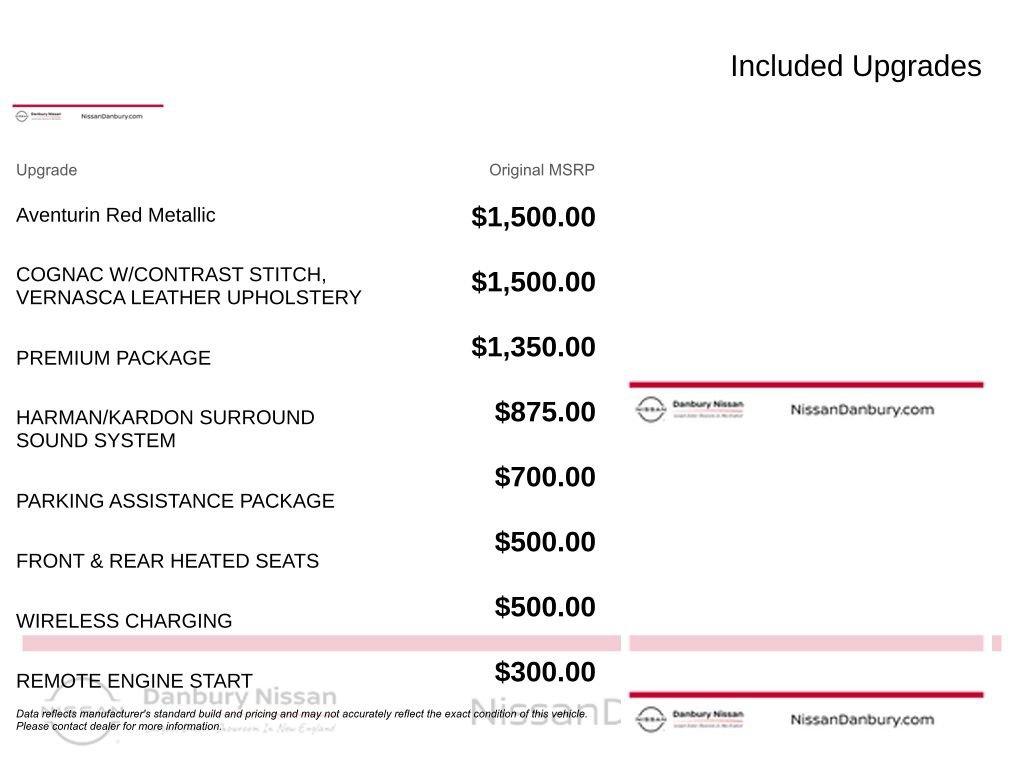
Task: Select the Included Upgrades heading
Action: [856, 66]
